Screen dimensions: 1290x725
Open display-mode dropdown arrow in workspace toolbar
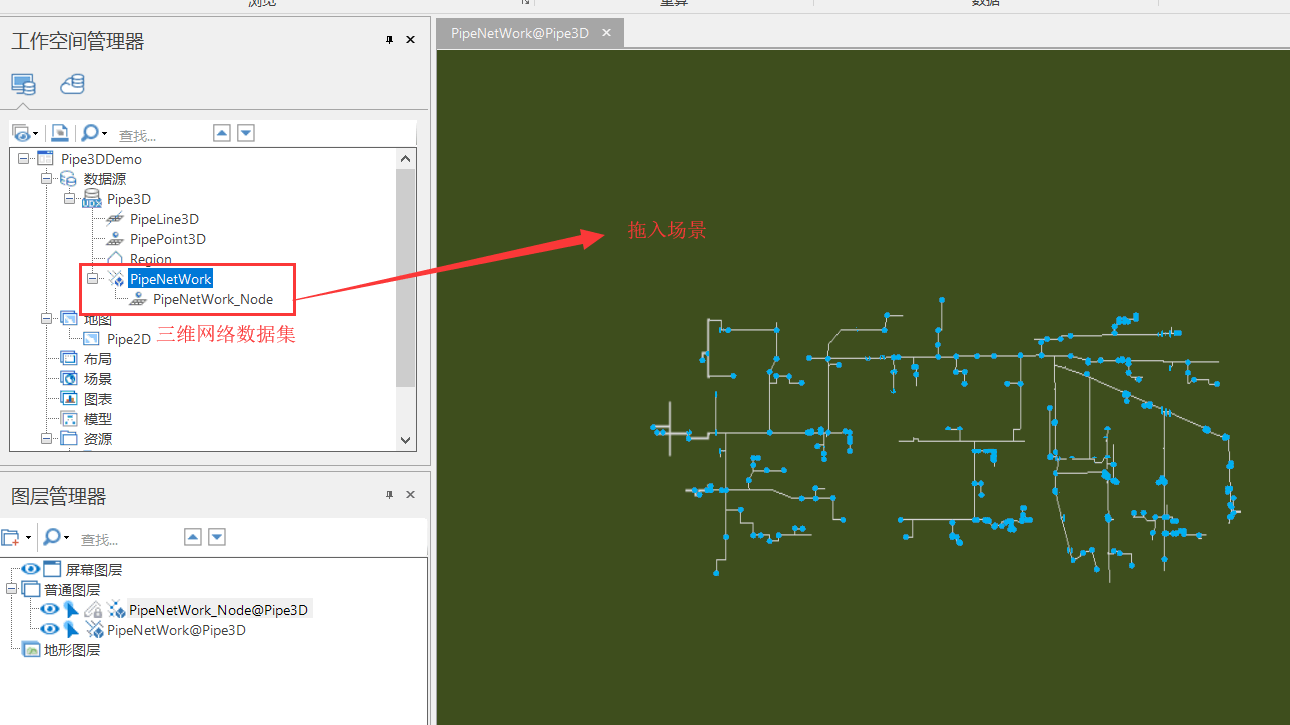pyautogui.click(x=36, y=133)
